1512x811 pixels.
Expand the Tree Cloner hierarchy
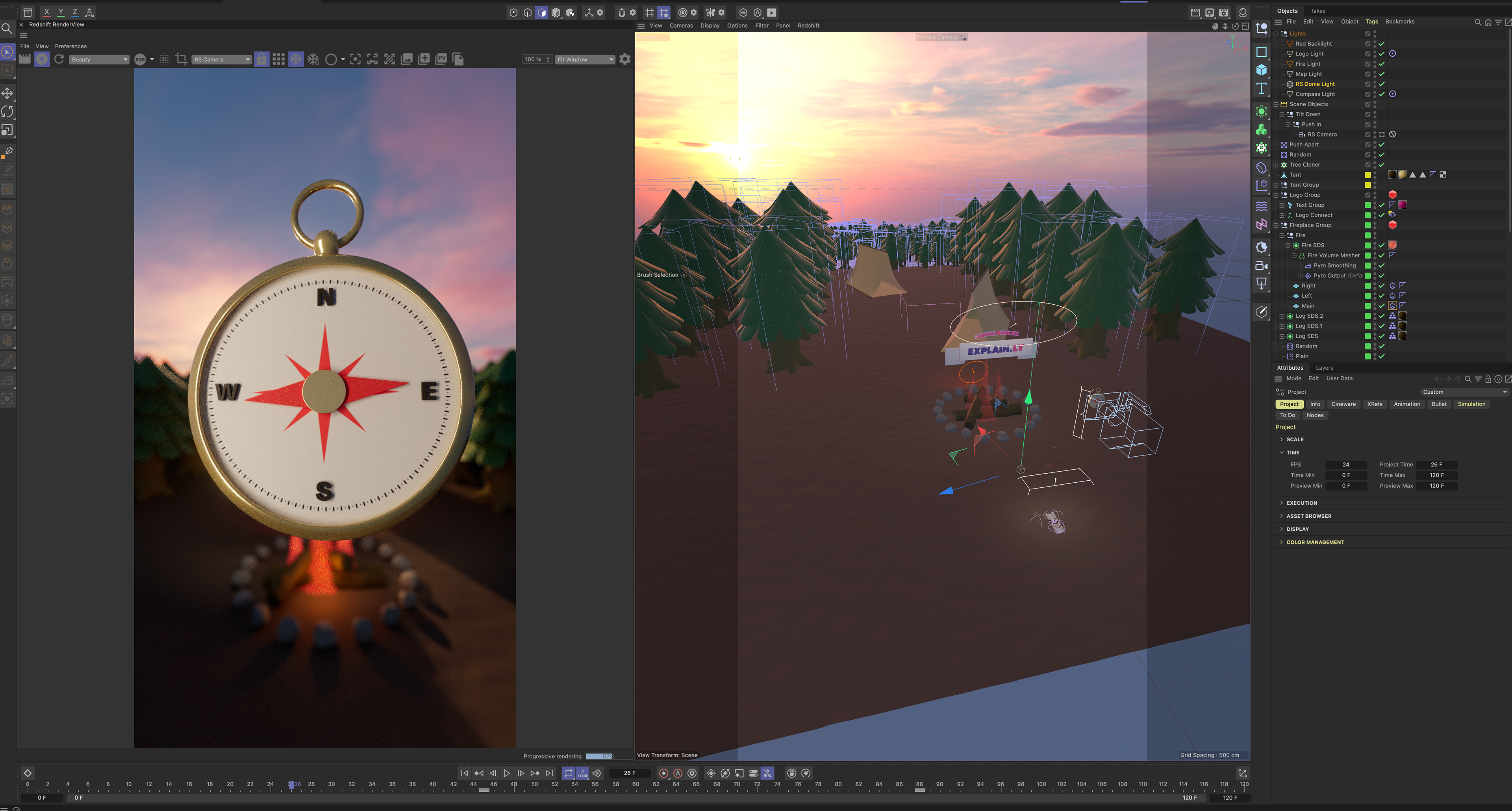[1275, 164]
